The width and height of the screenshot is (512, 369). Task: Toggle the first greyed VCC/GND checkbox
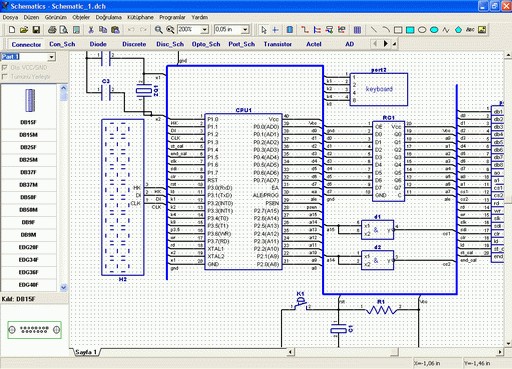[4, 68]
